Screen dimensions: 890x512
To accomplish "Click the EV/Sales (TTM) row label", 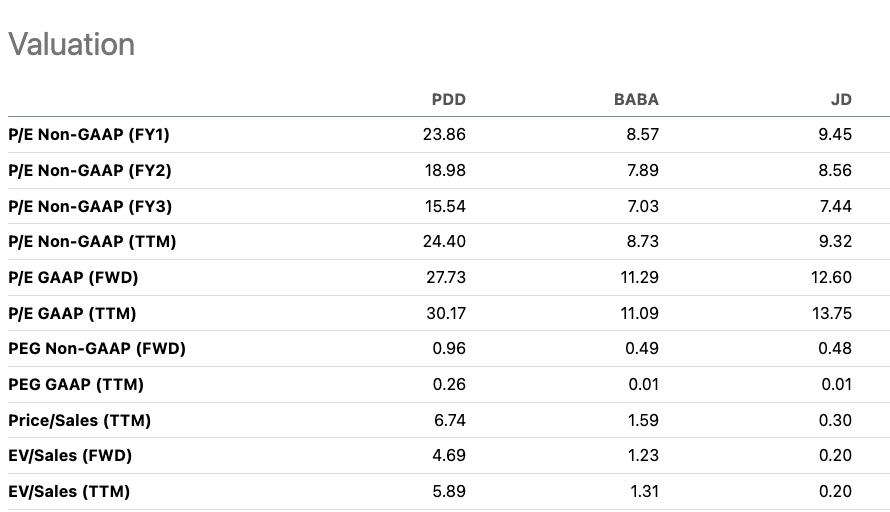I will click(x=69, y=491).
